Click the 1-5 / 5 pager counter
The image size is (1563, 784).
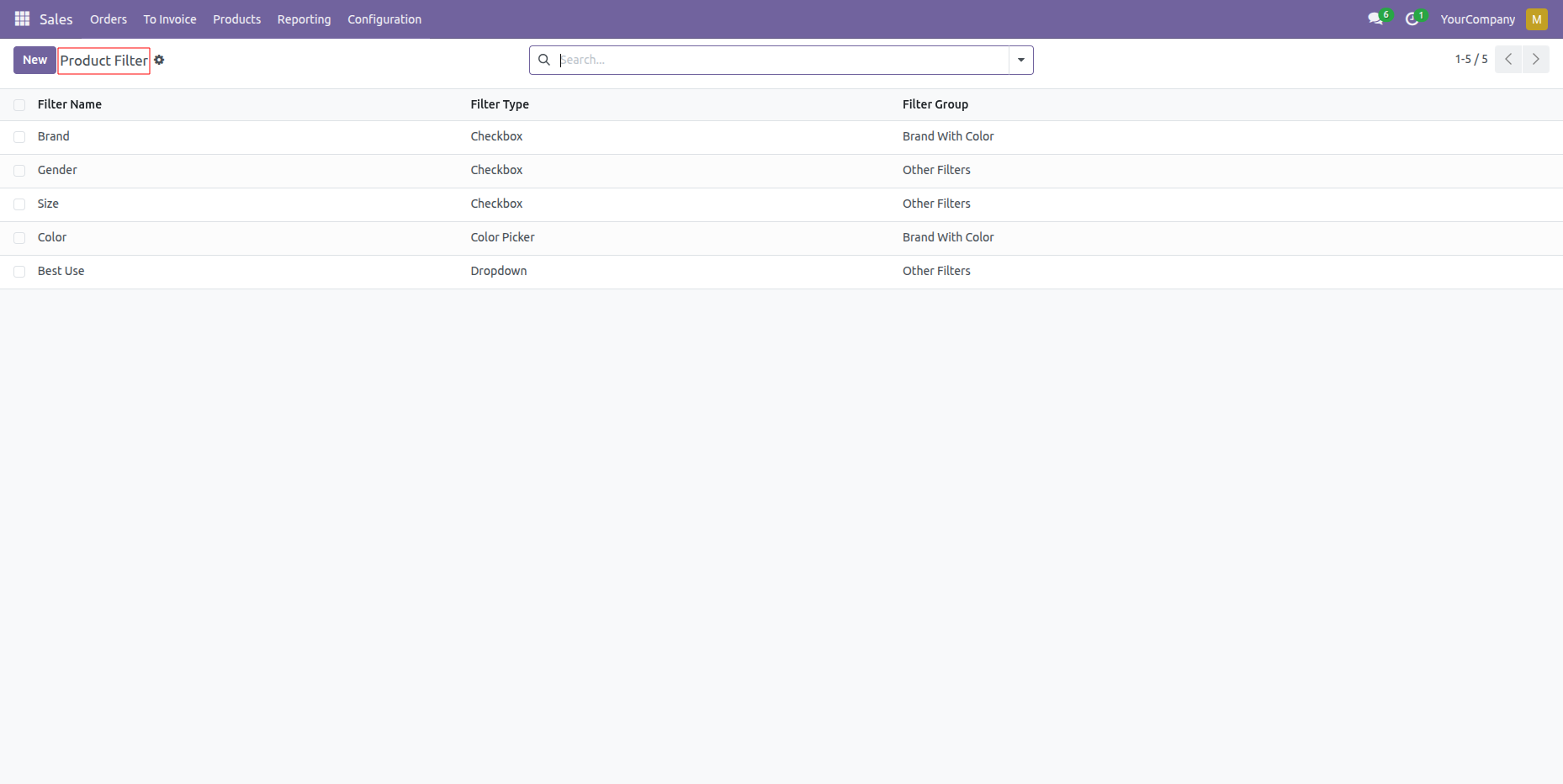[1471, 59]
